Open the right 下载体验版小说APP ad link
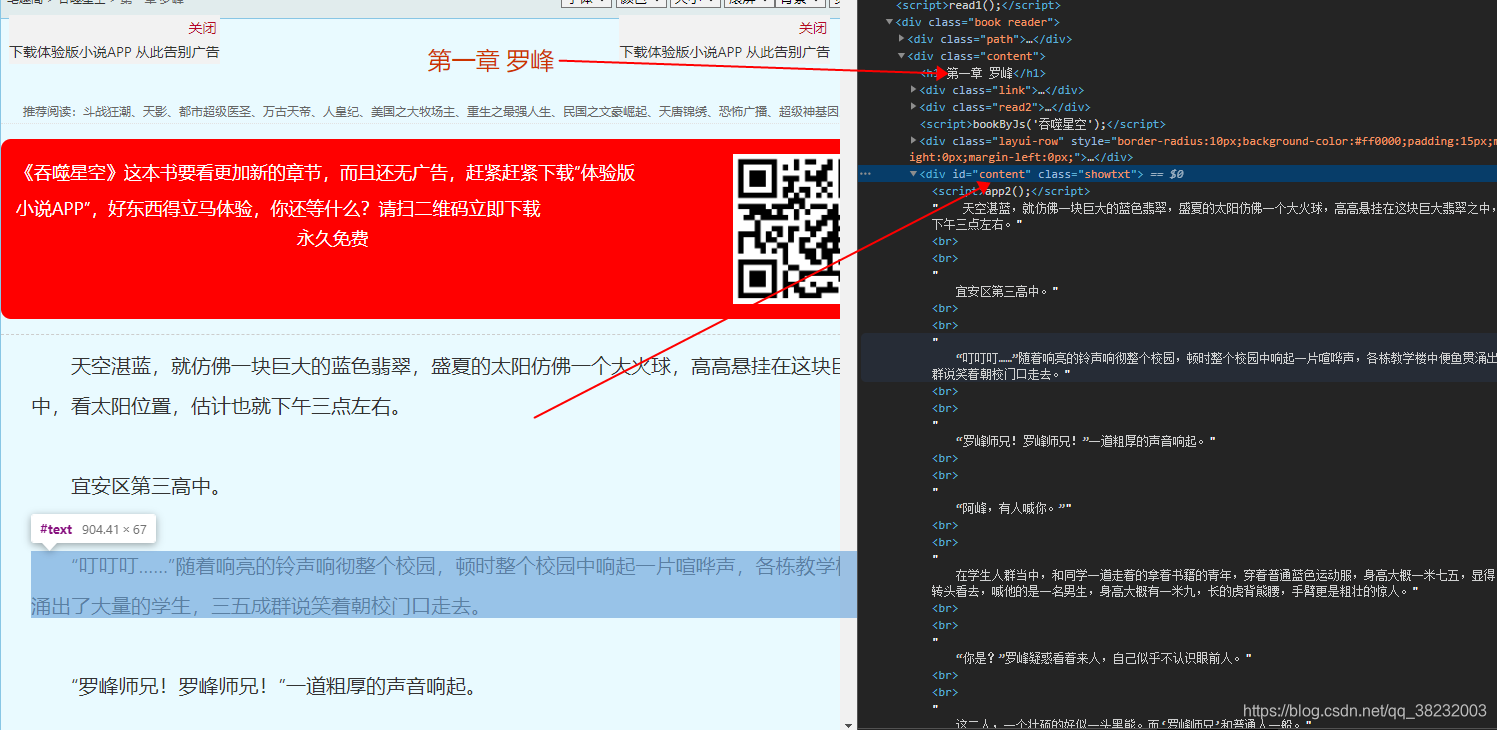 point(724,52)
